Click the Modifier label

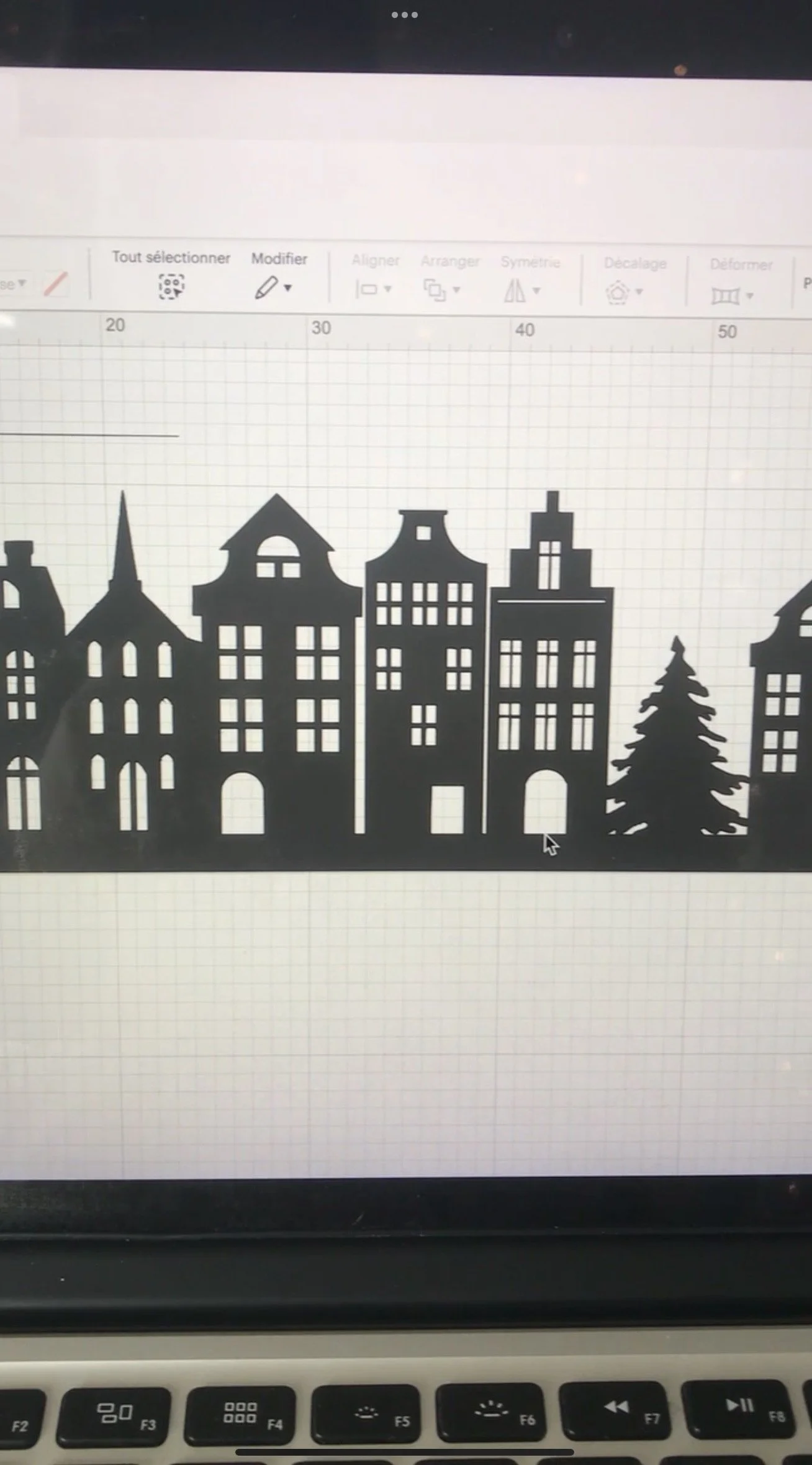[x=279, y=259]
